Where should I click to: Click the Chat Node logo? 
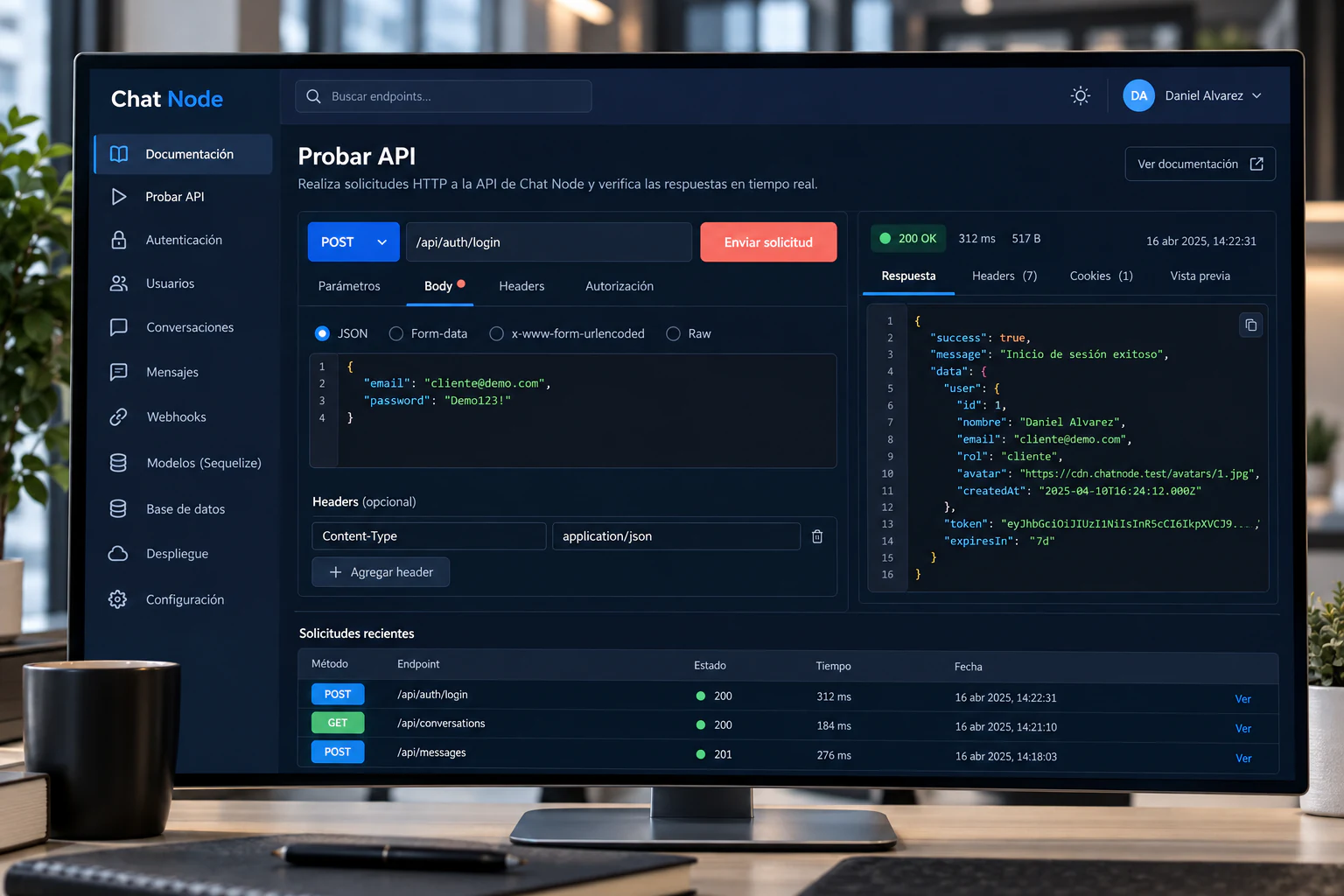pyautogui.click(x=167, y=99)
